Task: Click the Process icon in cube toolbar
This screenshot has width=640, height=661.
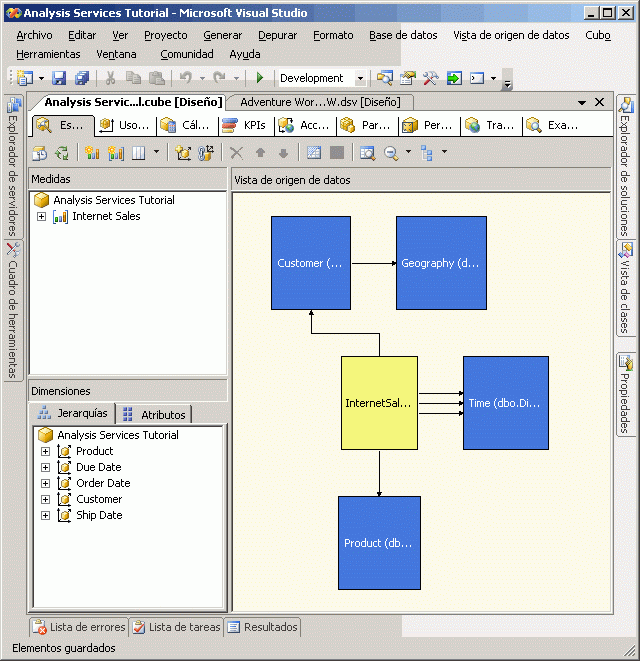Action: (40, 153)
